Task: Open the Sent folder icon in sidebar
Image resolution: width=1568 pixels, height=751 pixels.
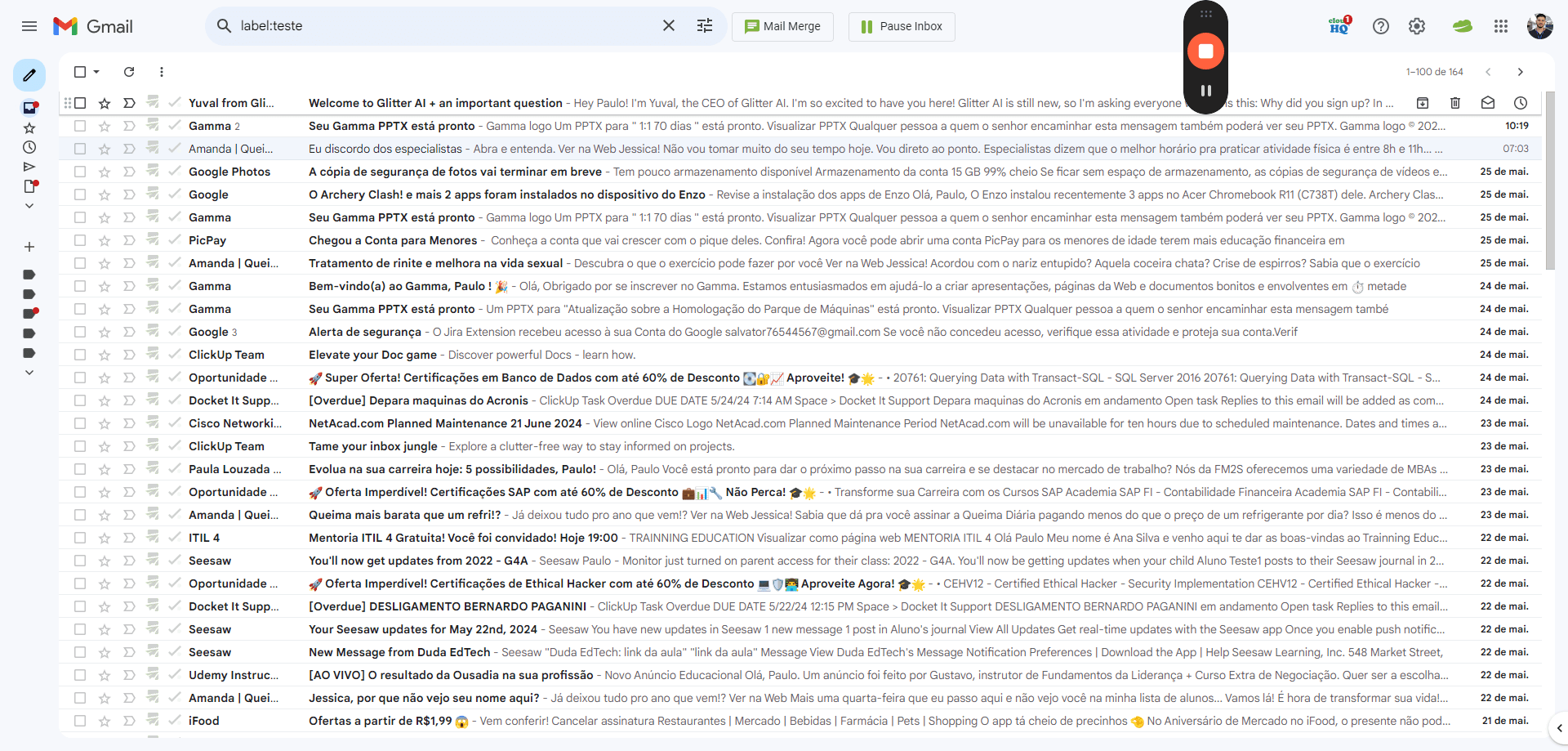Action: point(29,167)
